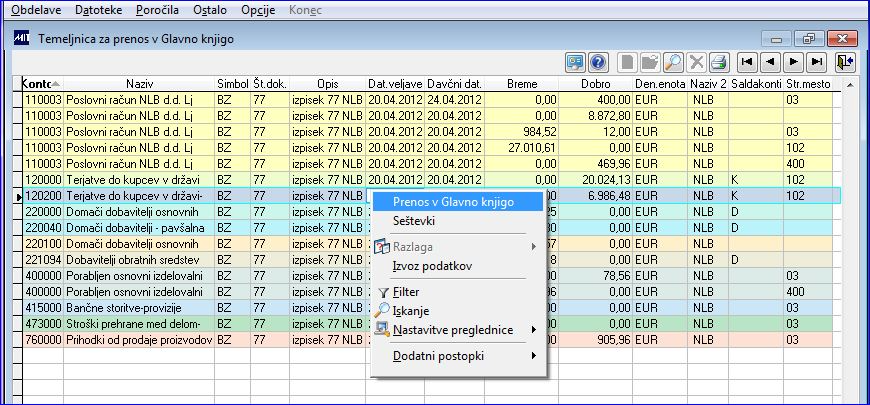Select the 473000 Stroški prehrane med delom row
This screenshot has width=870, height=405.
[x=427, y=323]
